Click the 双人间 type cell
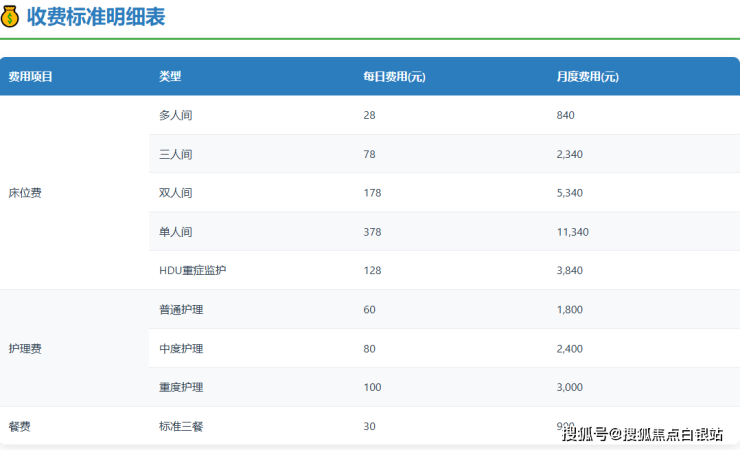 pyautogui.click(x=175, y=193)
